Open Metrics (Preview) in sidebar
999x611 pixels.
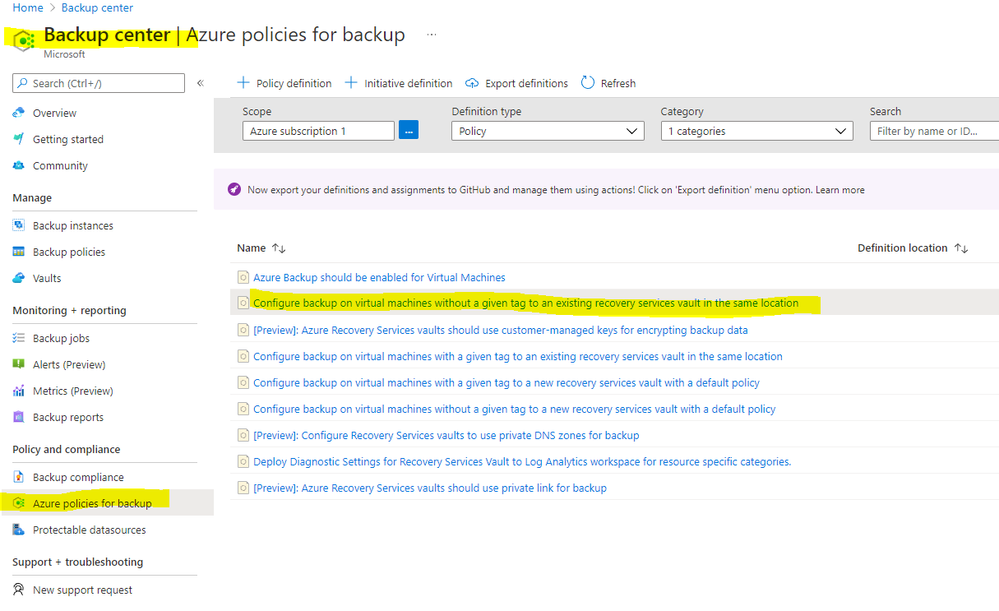73,391
